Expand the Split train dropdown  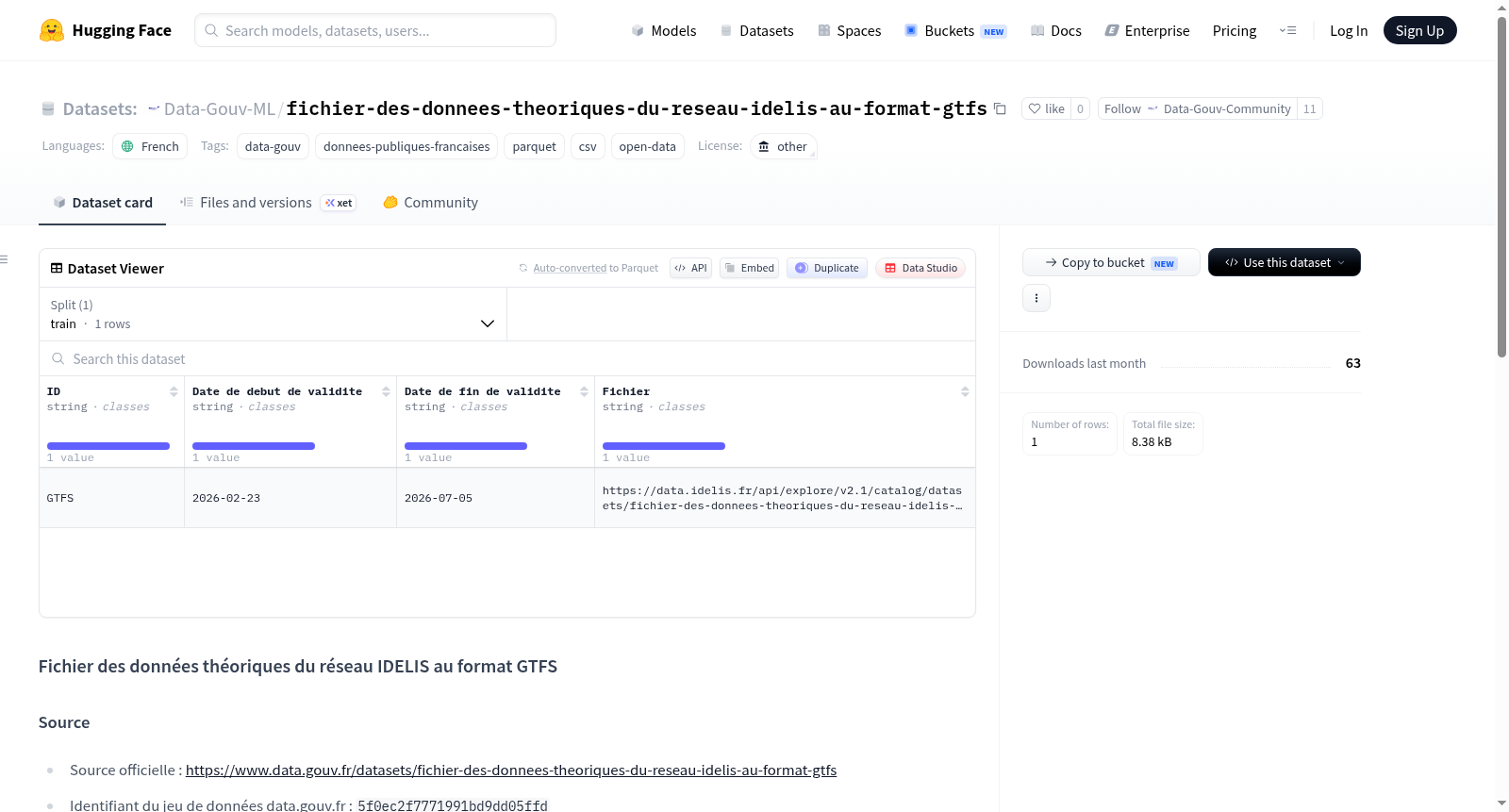[273, 314]
